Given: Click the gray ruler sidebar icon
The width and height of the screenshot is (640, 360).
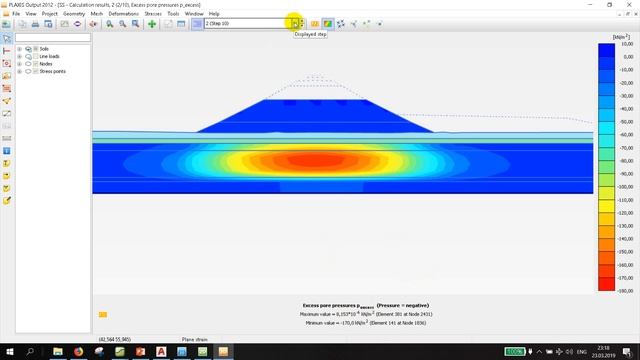Looking at the screenshot, I should coord(7,138).
